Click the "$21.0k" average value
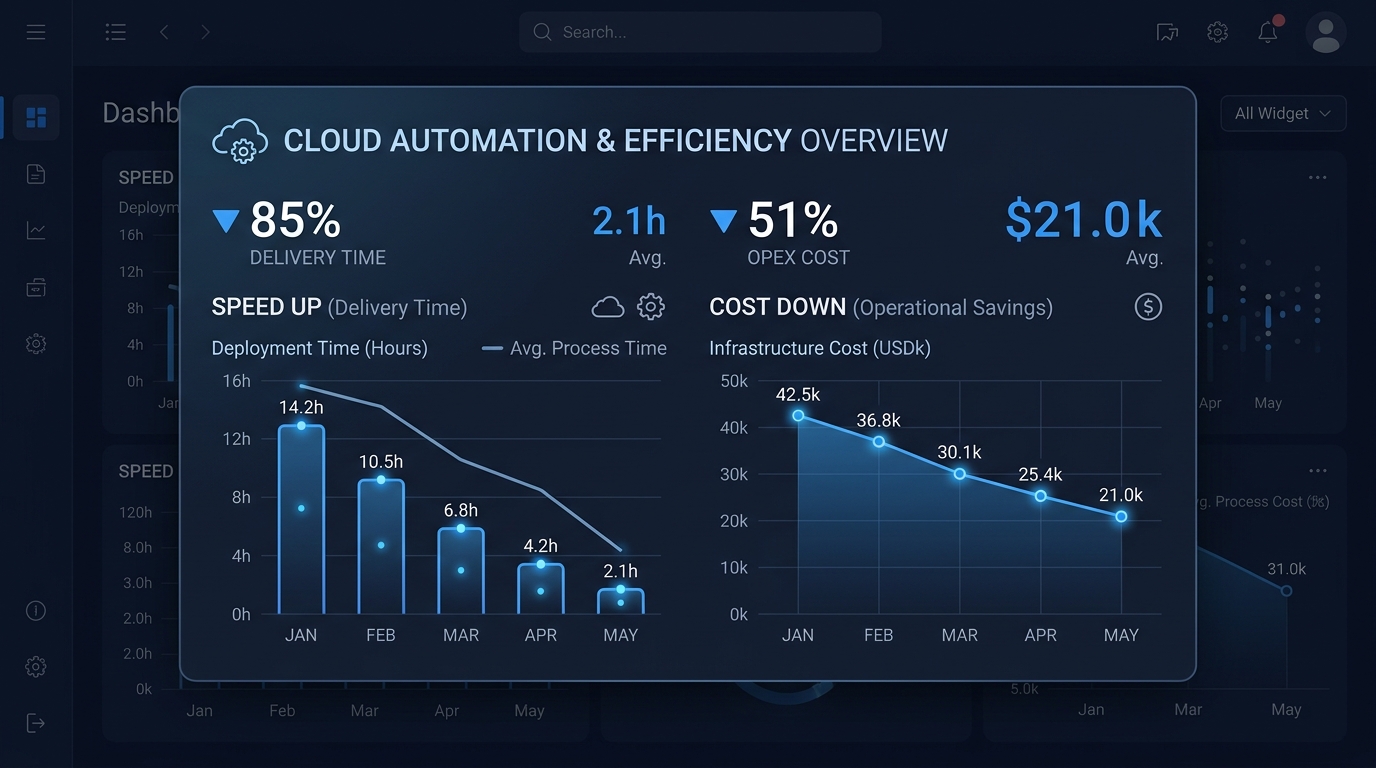1376x768 pixels. pyautogui.click(x=1083, y=220)
